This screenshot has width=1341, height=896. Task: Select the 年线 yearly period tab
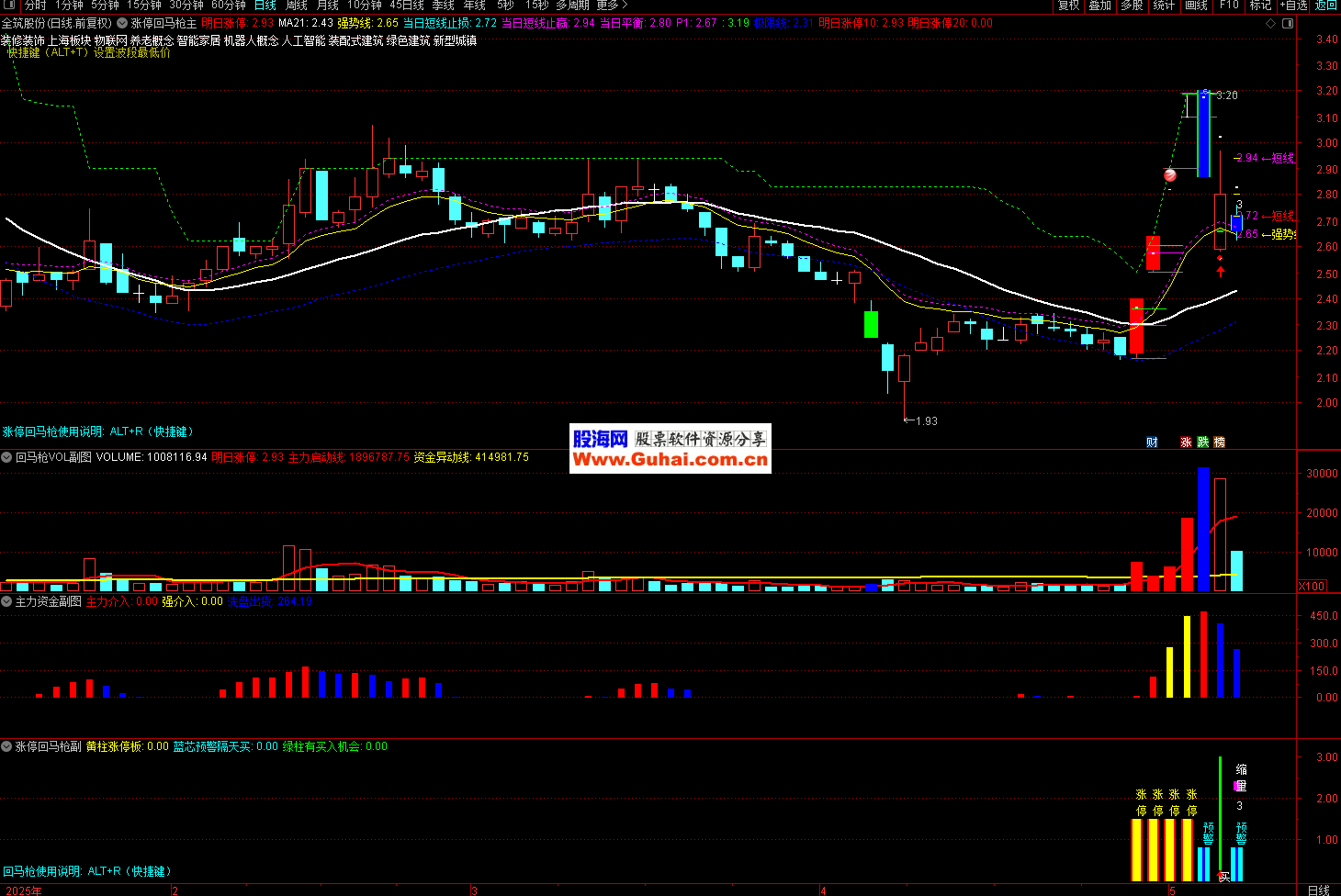pos(475,6)
